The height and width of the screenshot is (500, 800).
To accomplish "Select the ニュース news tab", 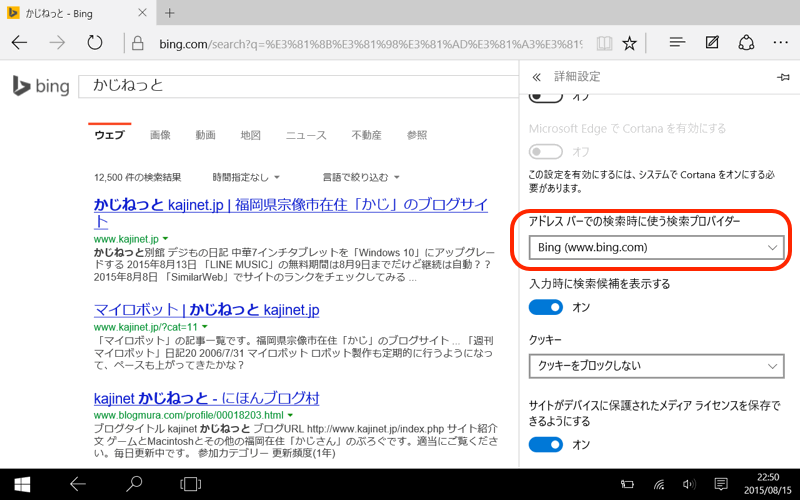I will (x=305, y=135).
